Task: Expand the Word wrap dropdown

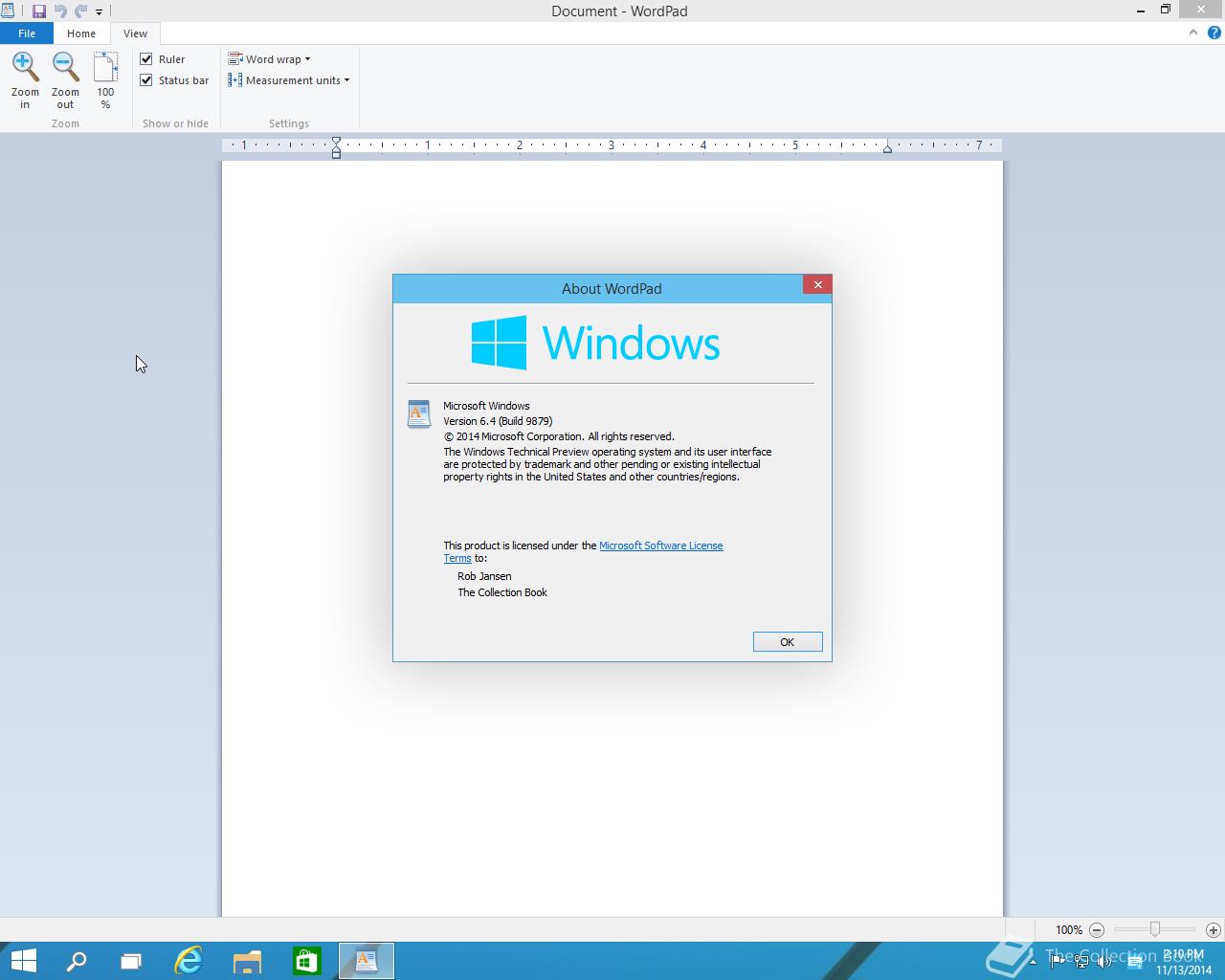Action: coord(269,59)
